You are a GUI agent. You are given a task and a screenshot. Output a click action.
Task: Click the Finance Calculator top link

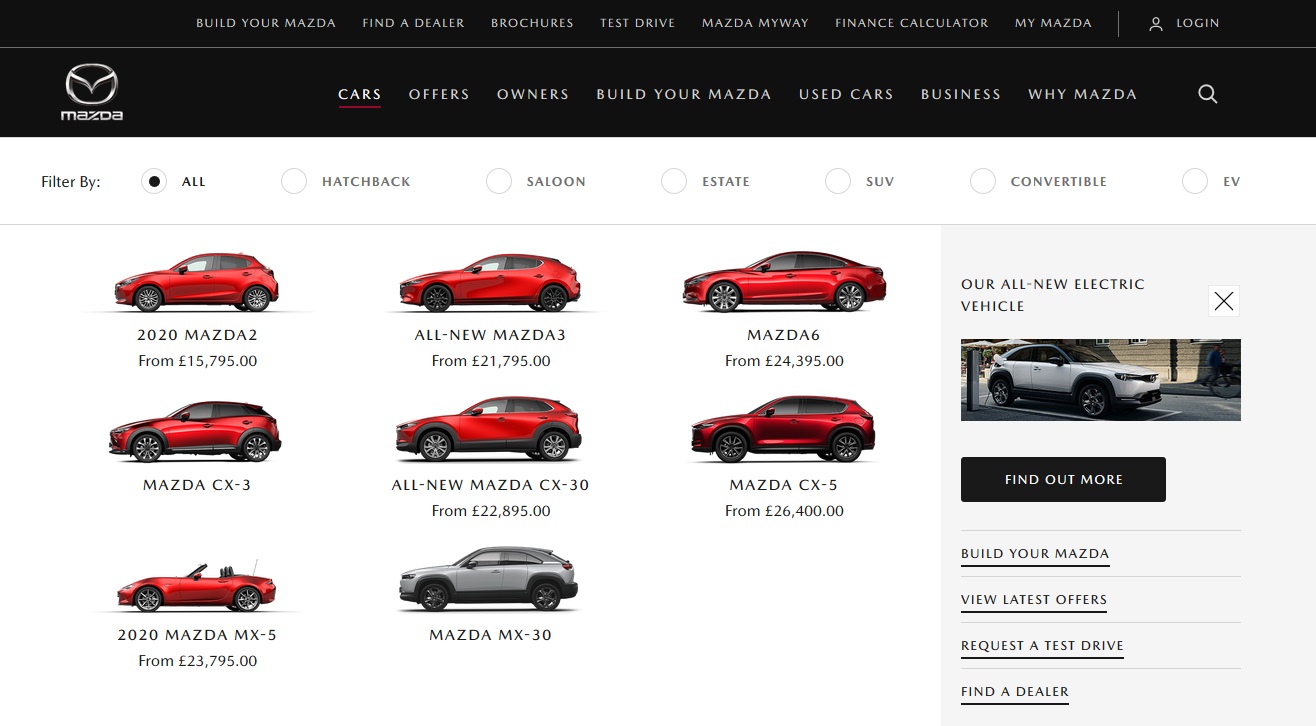(911, 23)
